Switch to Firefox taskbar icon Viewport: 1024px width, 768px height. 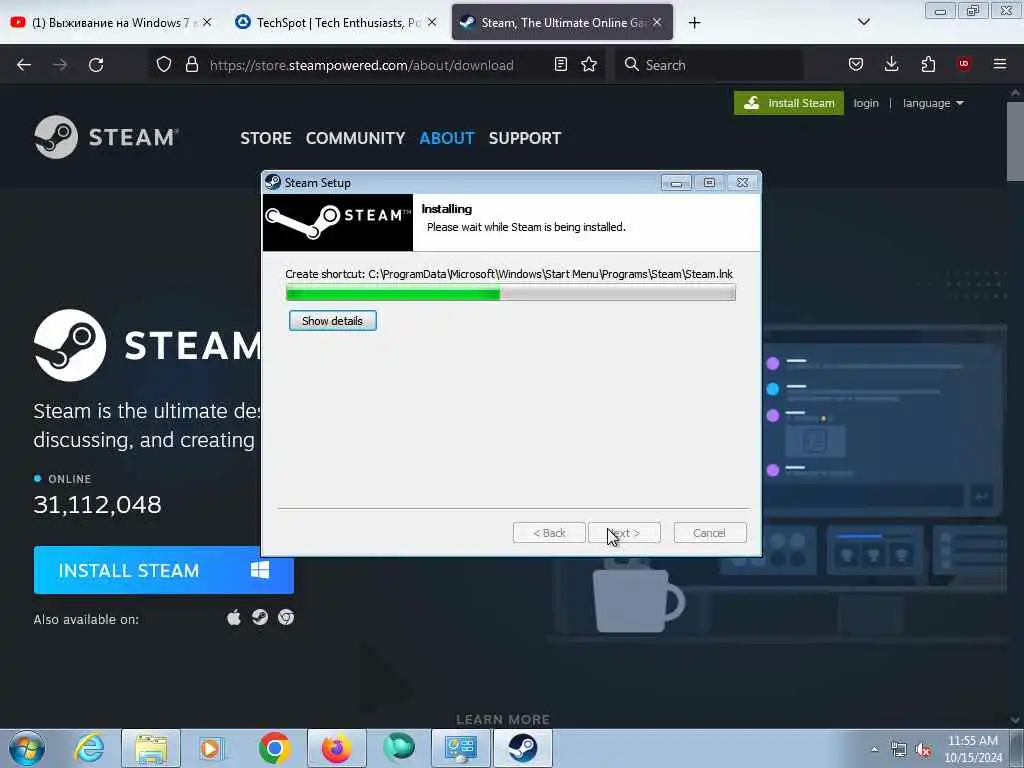(x=336, y=748)
